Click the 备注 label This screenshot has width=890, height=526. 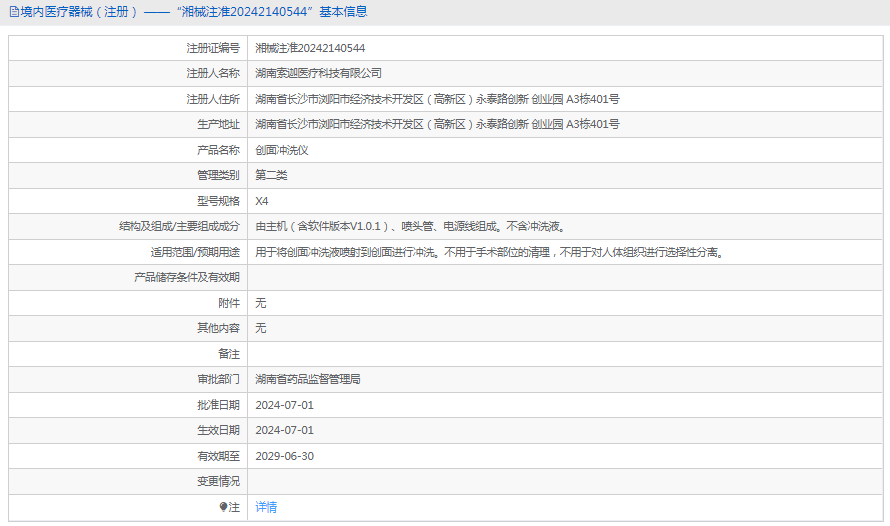(229, 354)
